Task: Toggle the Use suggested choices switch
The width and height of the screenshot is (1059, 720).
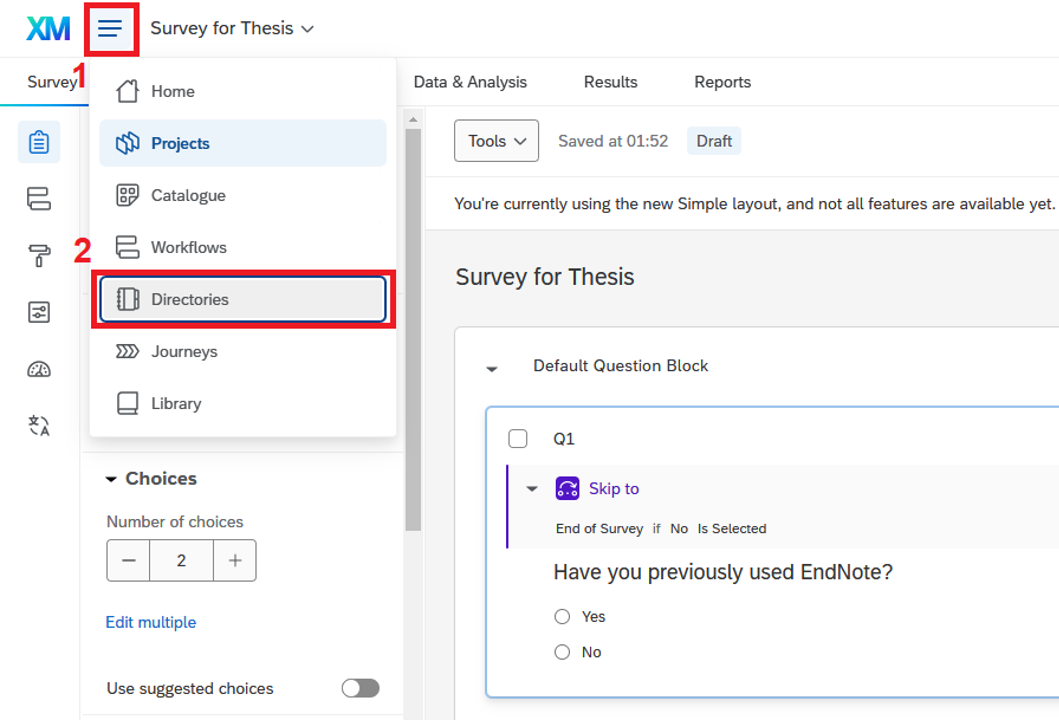Action: [x=360, y=688]
